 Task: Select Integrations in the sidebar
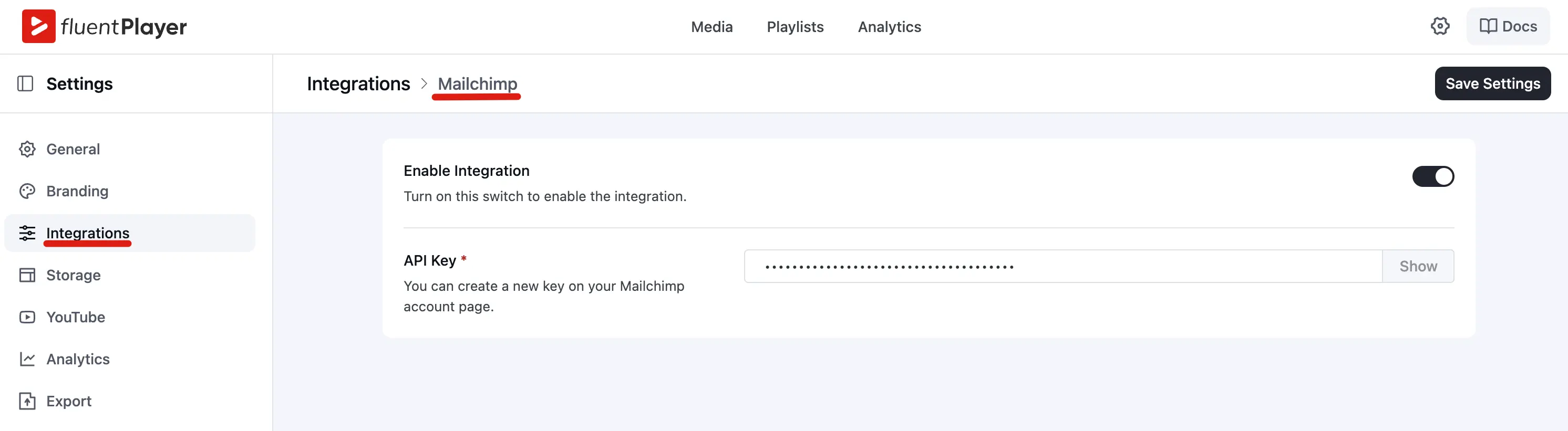point(130,233)
